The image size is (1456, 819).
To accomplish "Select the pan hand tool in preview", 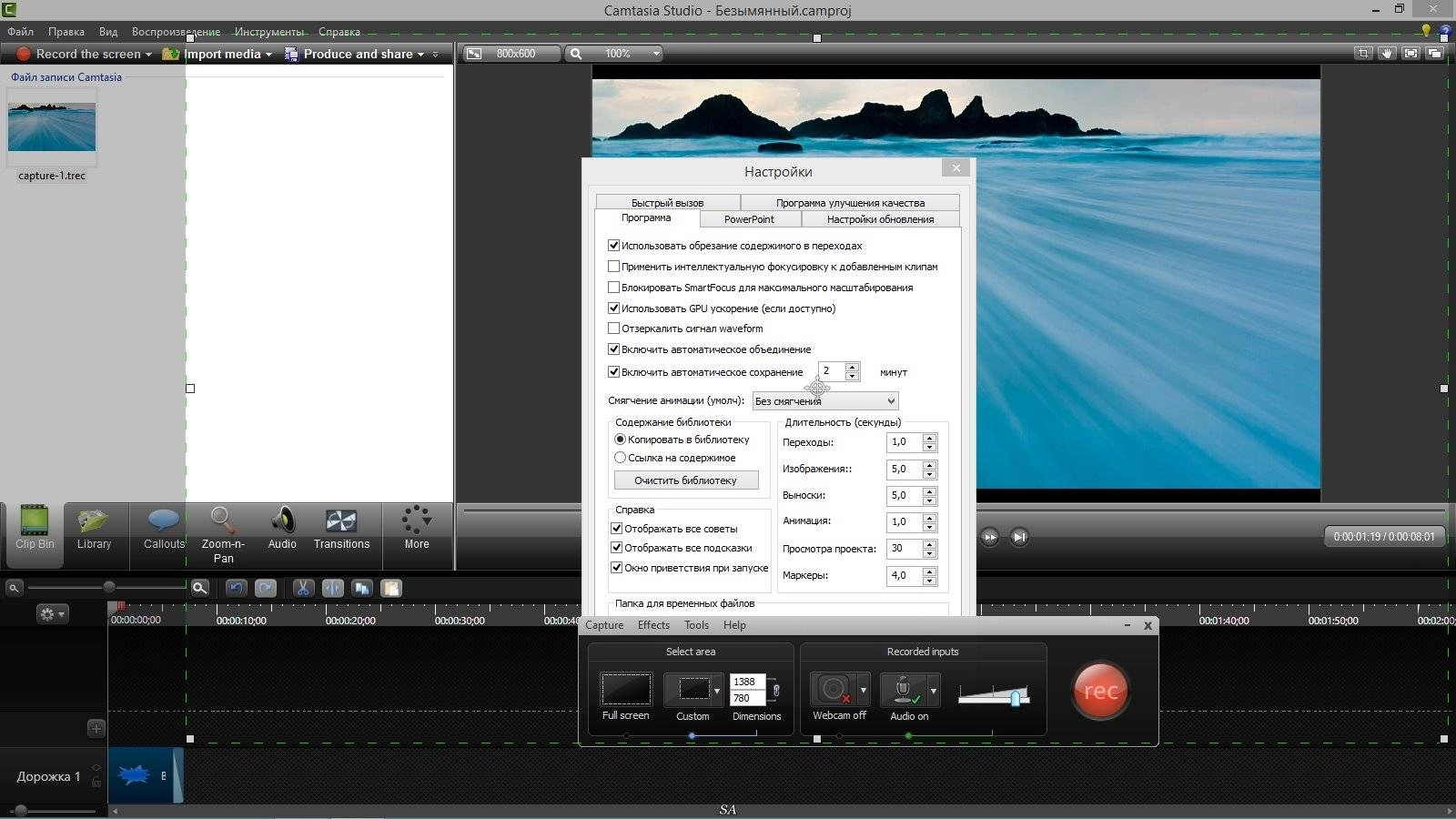I will pyautogui.click(x=1387, y=53).
